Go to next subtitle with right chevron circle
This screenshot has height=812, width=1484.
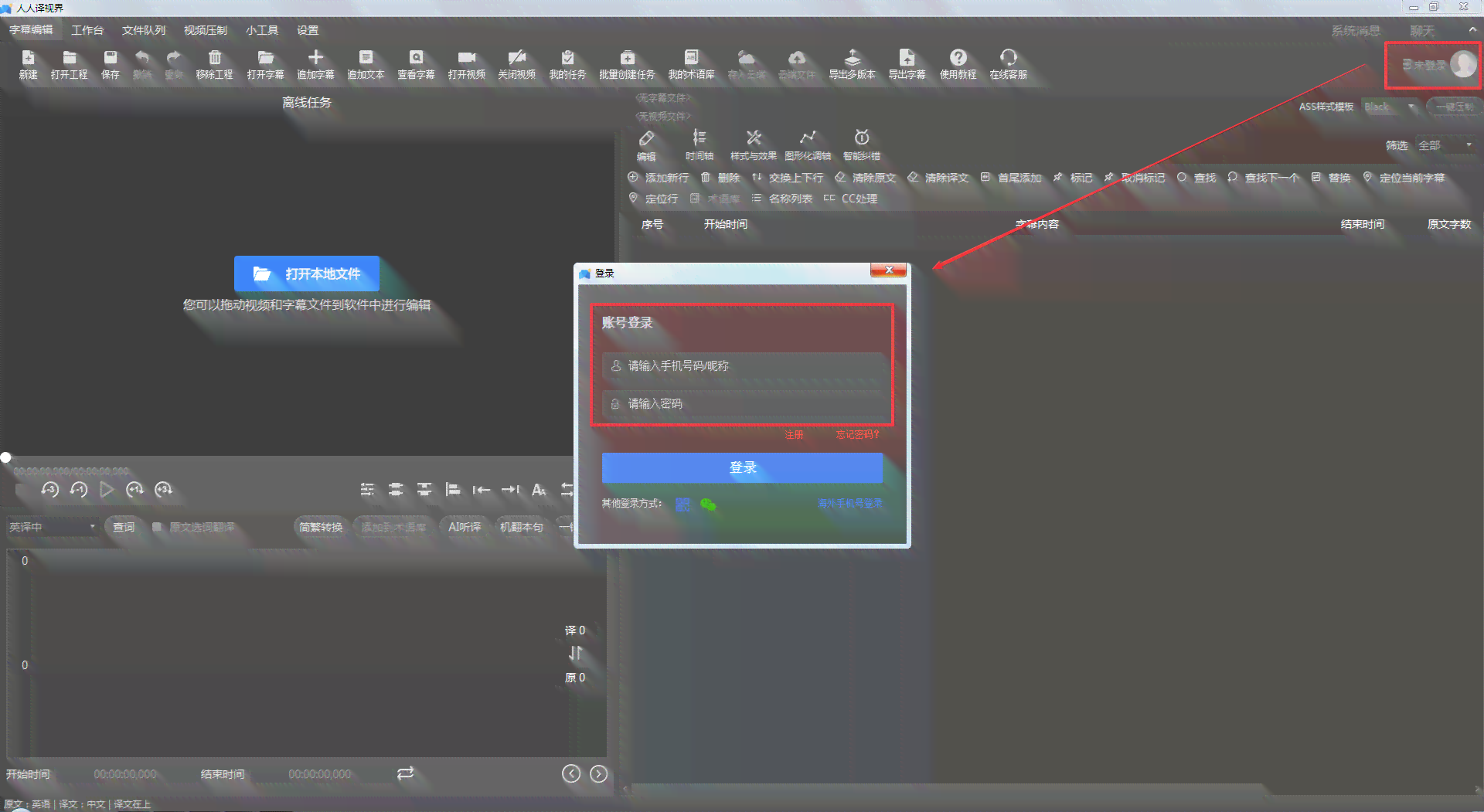tap(599, 774)
